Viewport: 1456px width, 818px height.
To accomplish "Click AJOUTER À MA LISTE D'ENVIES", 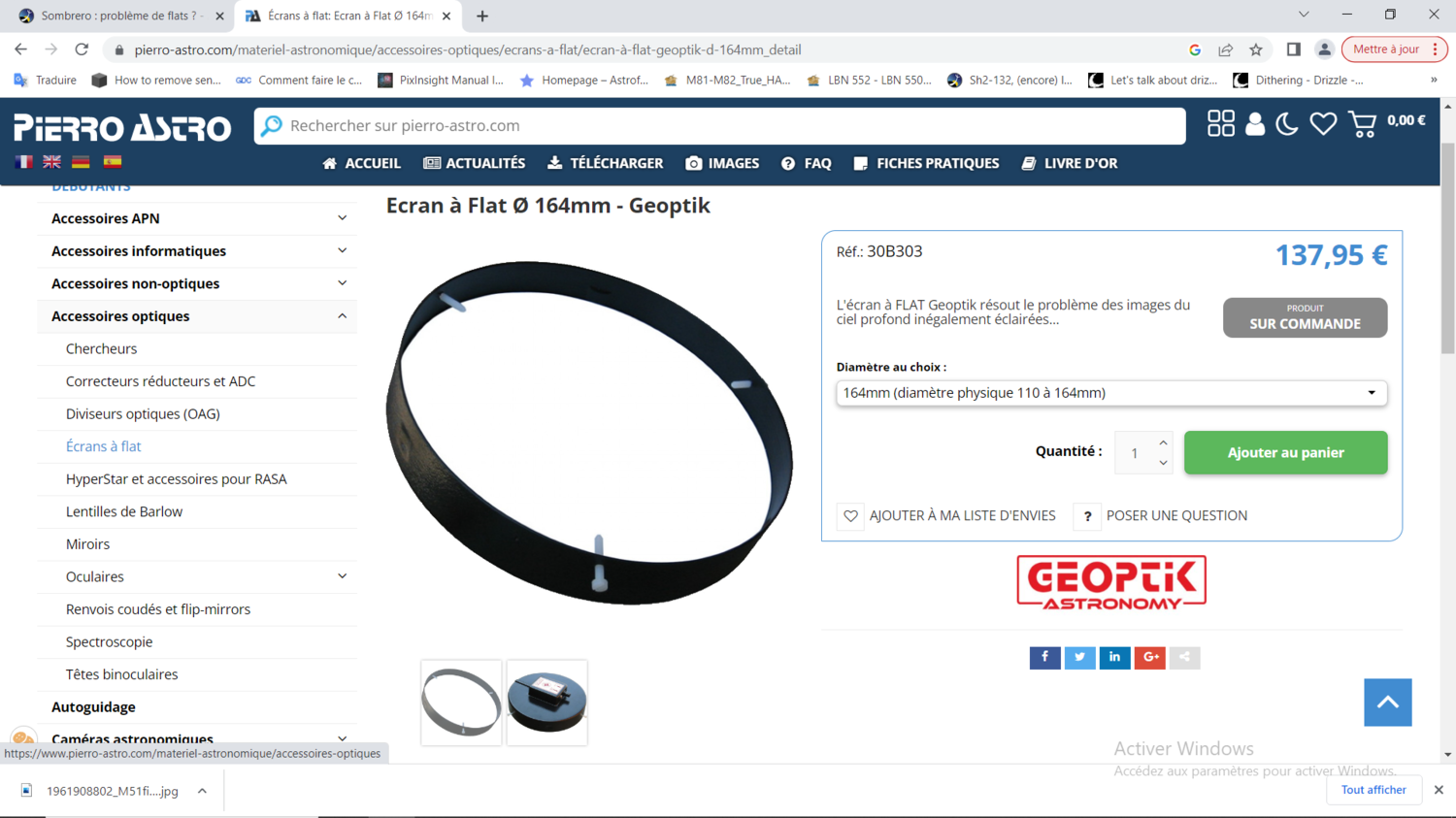I will pos(946,515).
